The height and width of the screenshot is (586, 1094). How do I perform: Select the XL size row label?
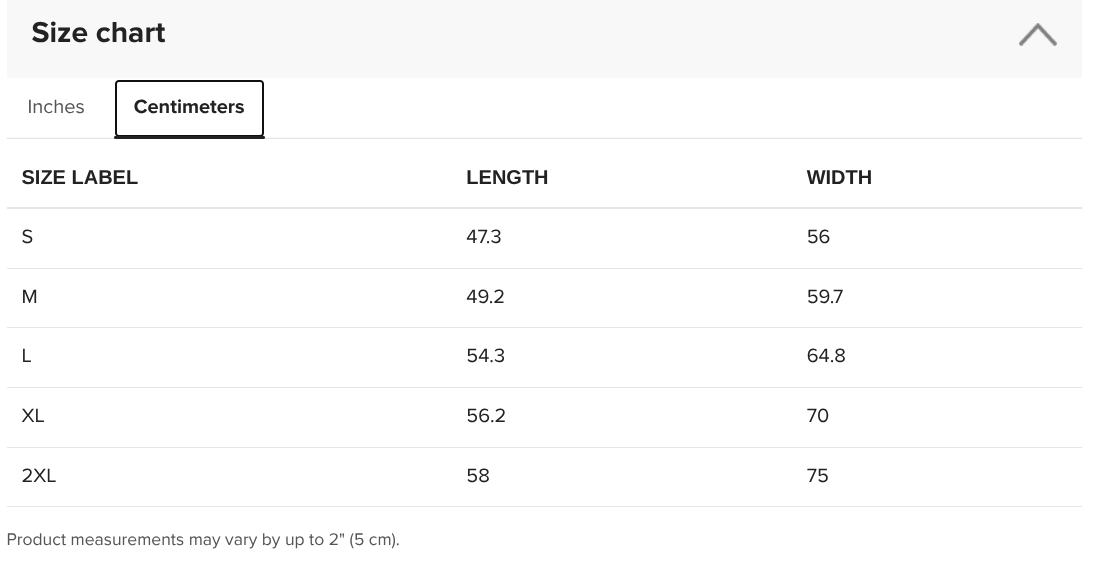[33, 416]
